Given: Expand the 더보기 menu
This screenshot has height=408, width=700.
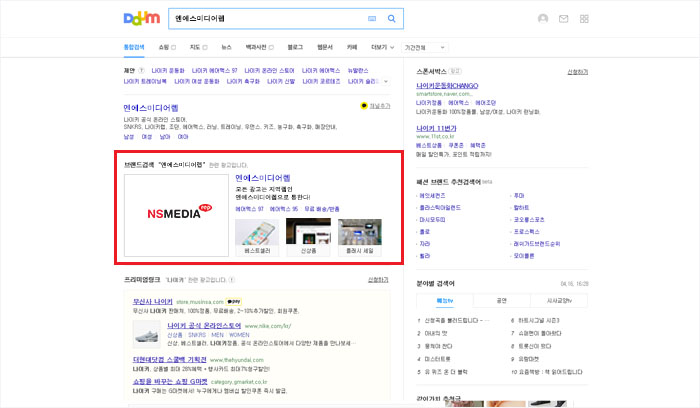Looking at the screenshot, I should (383, 47).
